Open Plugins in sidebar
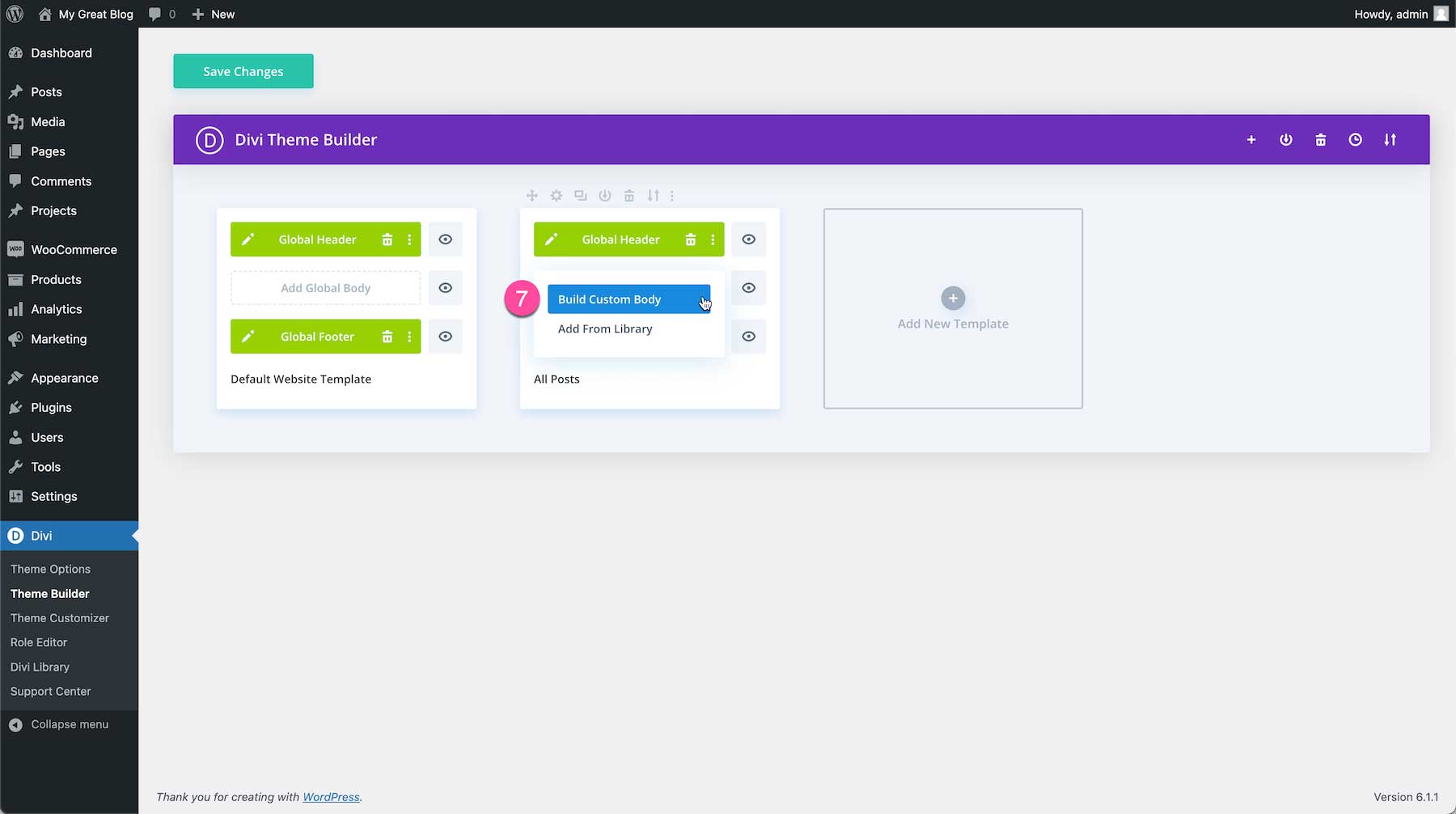 pyautogui.click(x=69, y=408)
